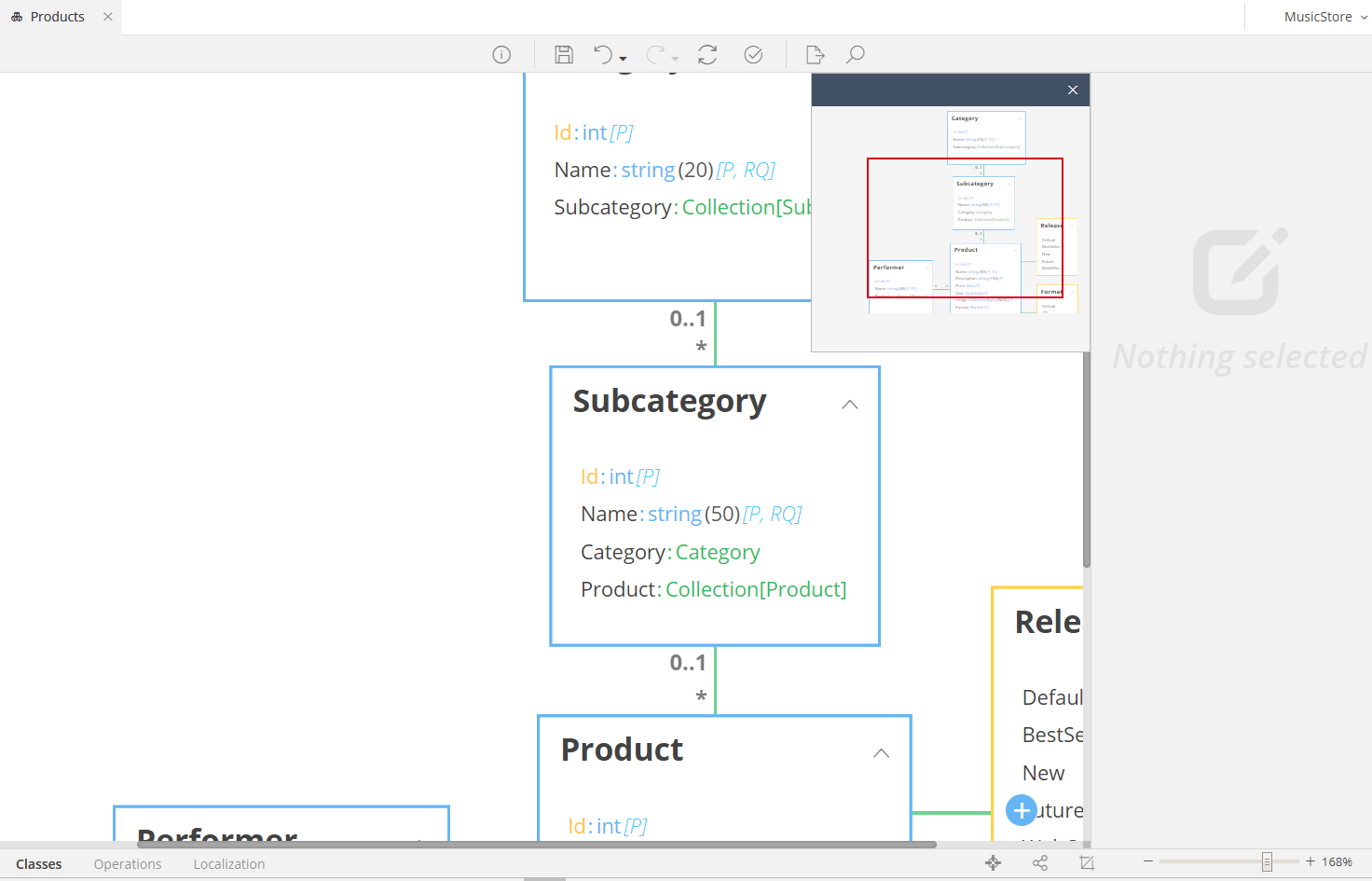The width and height of the screenshot is (1372, 881).
Task: Switch to the Localization tab
Action: pos(229,864)
